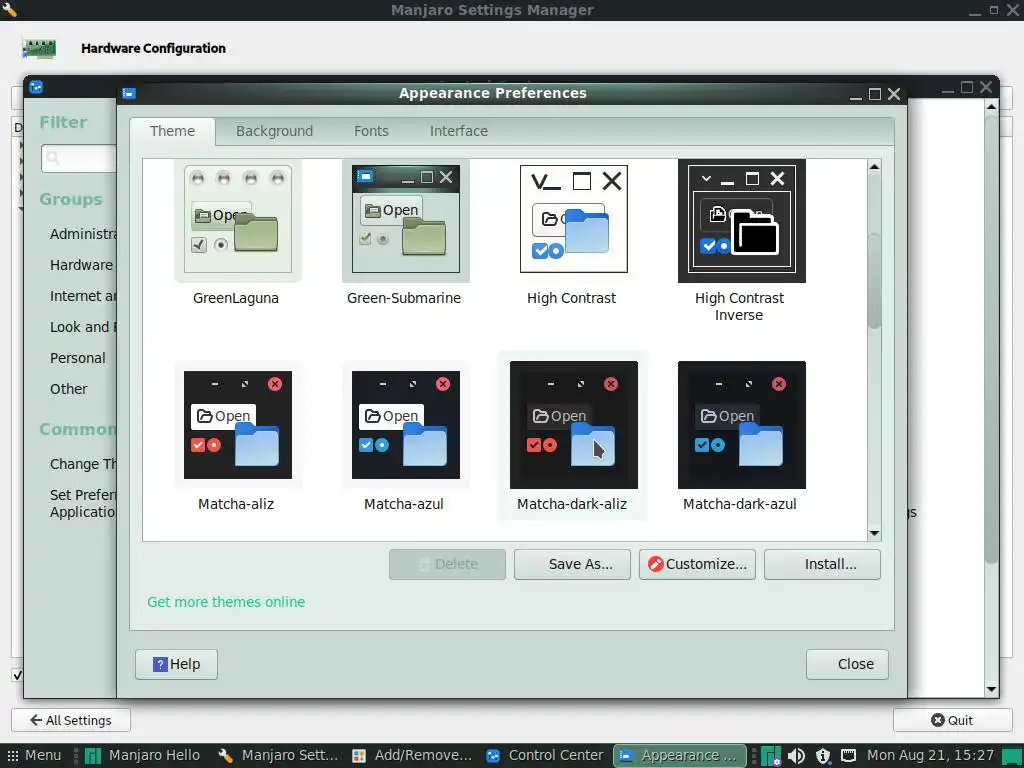Quit Manjaro Settings Manager

(x=952, y=720)
